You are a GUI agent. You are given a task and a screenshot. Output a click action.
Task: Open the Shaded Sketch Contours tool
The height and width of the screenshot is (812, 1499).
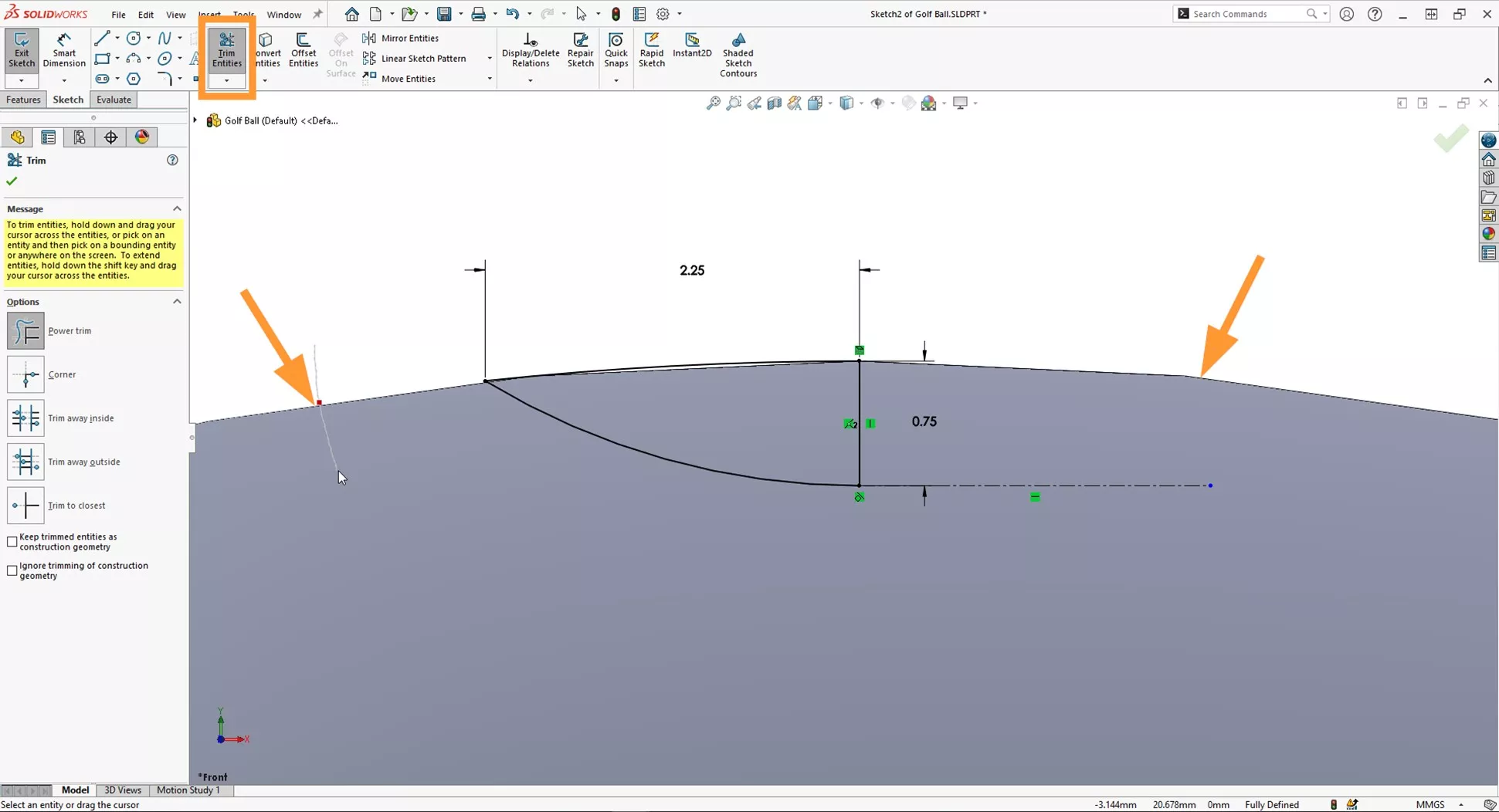738,54
